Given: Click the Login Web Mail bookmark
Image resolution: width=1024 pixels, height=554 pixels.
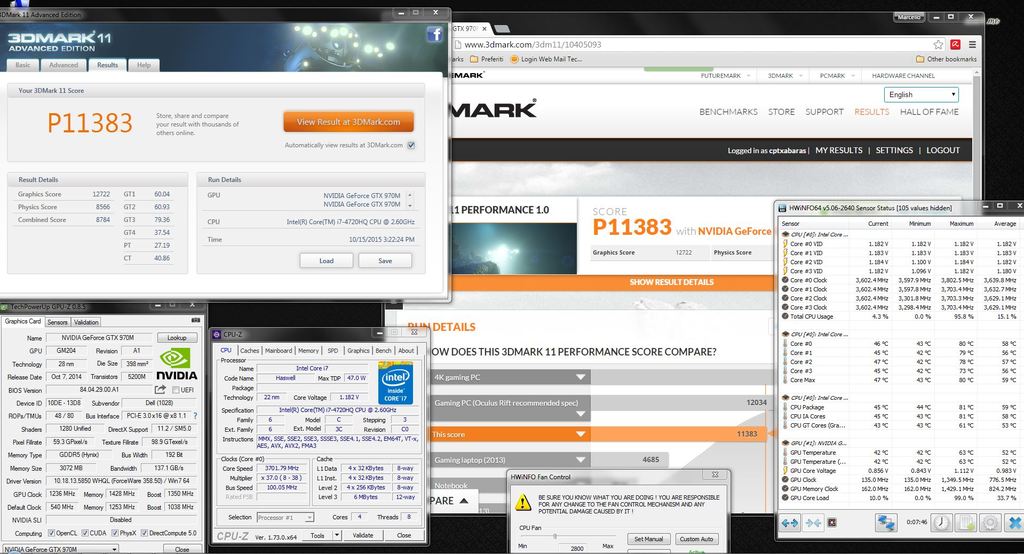Looking at the screenshot, I should [546, 59].
